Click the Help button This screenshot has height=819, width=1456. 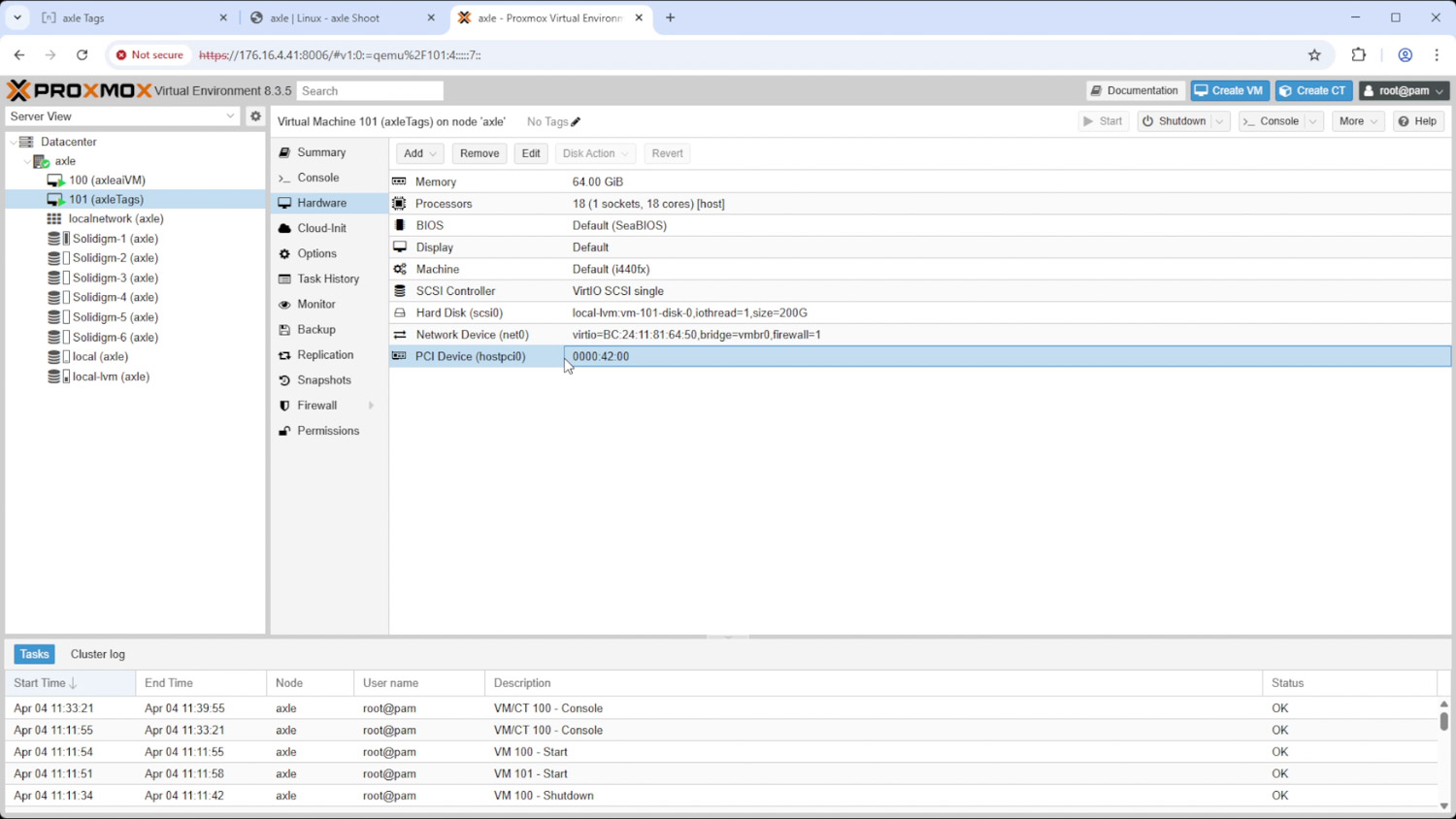1418,121
